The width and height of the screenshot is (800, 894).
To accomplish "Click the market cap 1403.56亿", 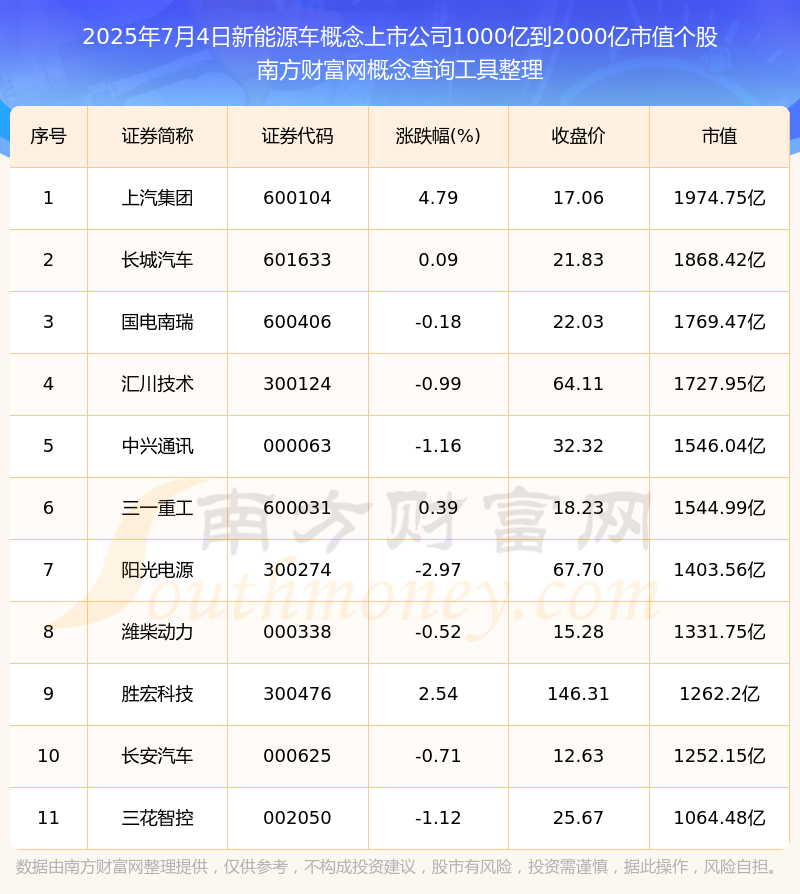I will click(x=720, y=570).
